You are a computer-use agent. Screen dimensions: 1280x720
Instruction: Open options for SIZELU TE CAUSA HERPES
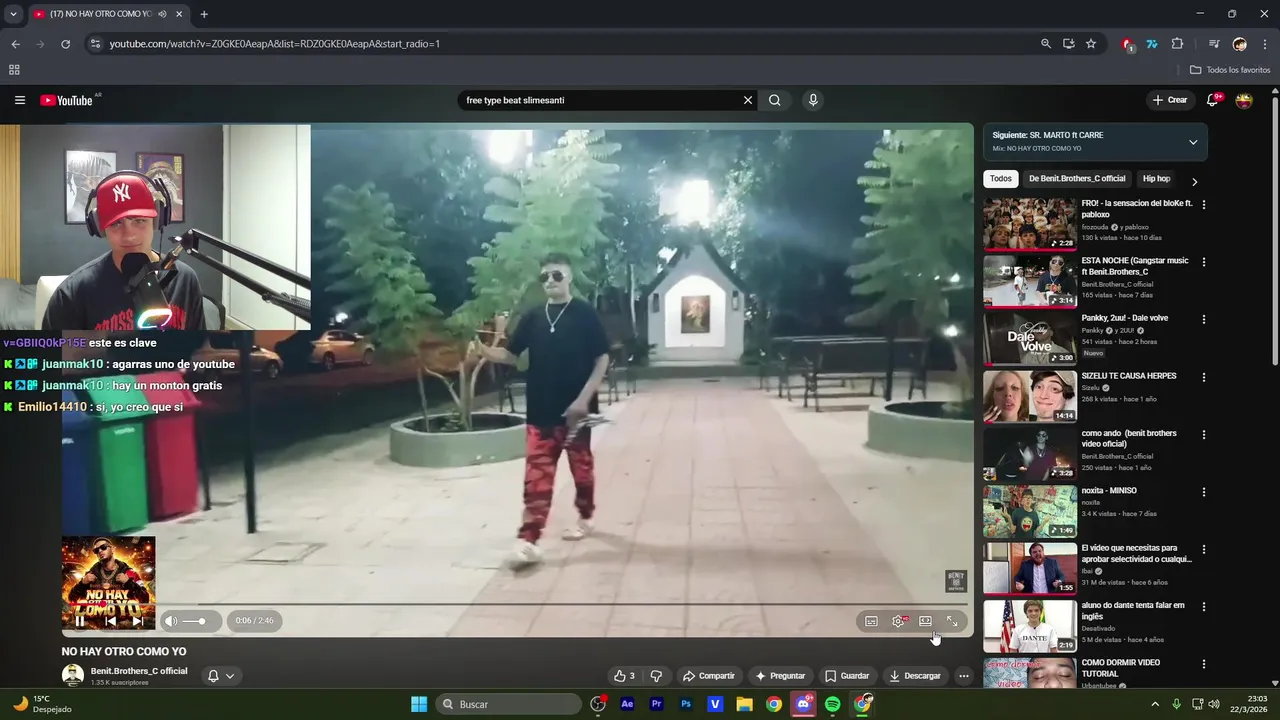click(x=1203, y=377)
